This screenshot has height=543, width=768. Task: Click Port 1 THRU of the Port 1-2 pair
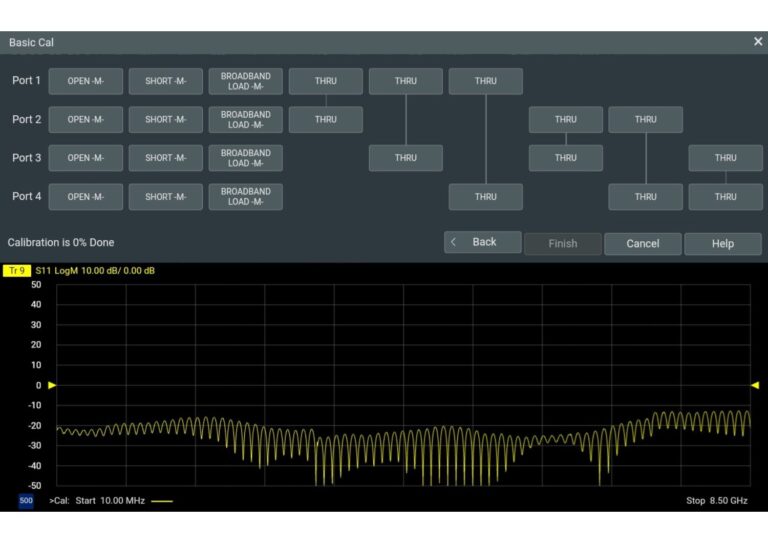coord(326,81)
